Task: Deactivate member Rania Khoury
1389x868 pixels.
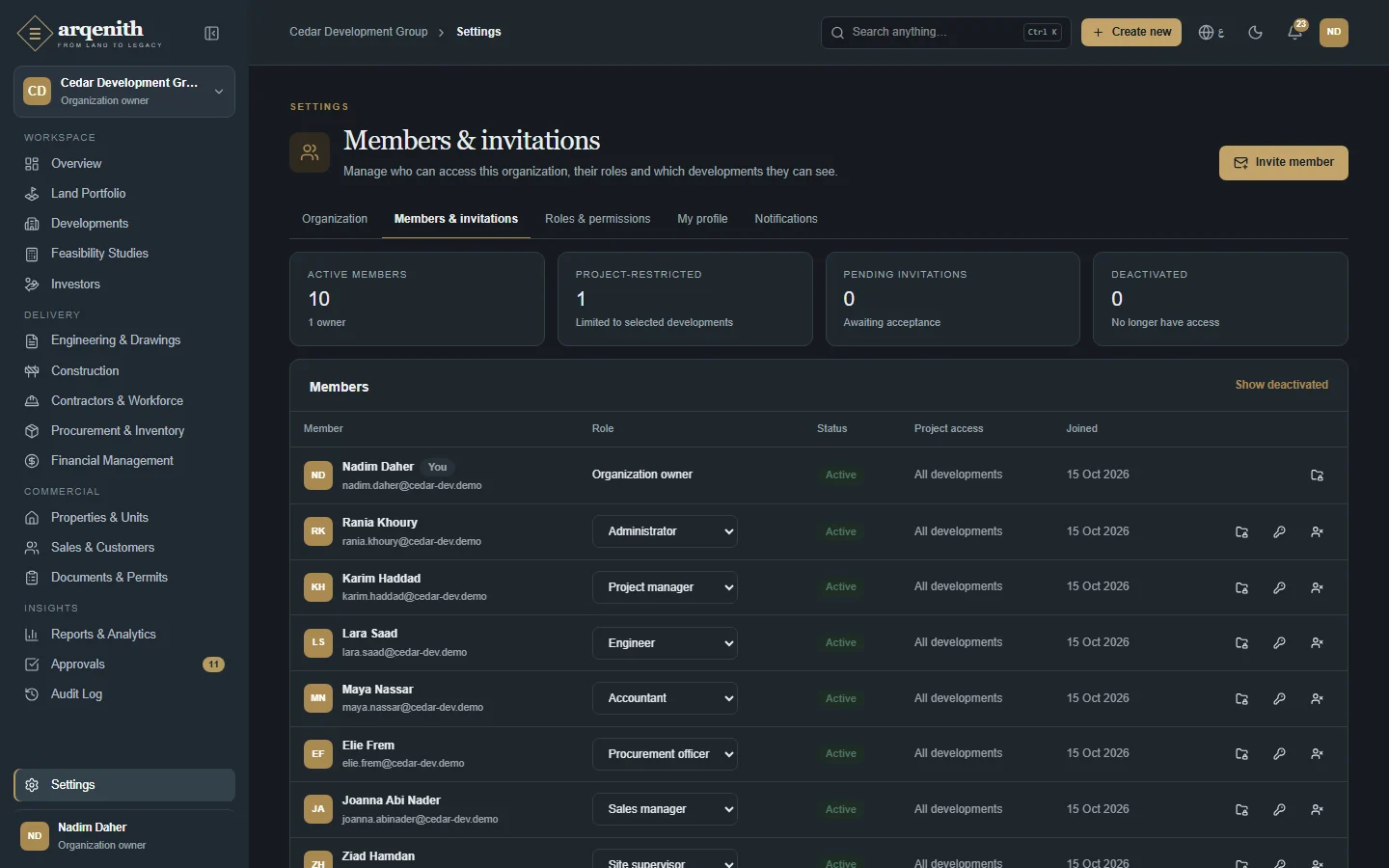Action: point(1317,531)
